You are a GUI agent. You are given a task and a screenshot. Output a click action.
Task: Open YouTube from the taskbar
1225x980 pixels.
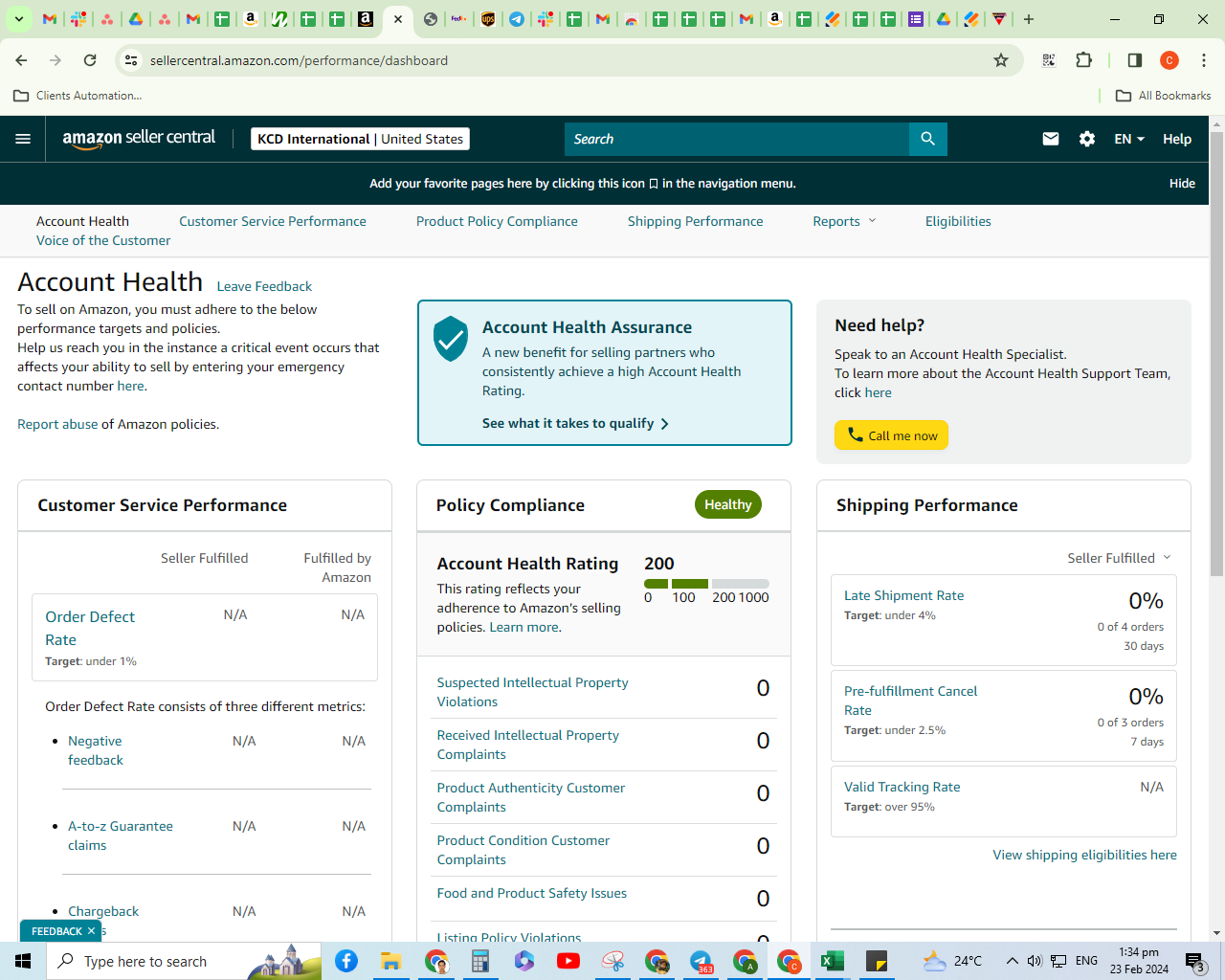pos(568,961)
